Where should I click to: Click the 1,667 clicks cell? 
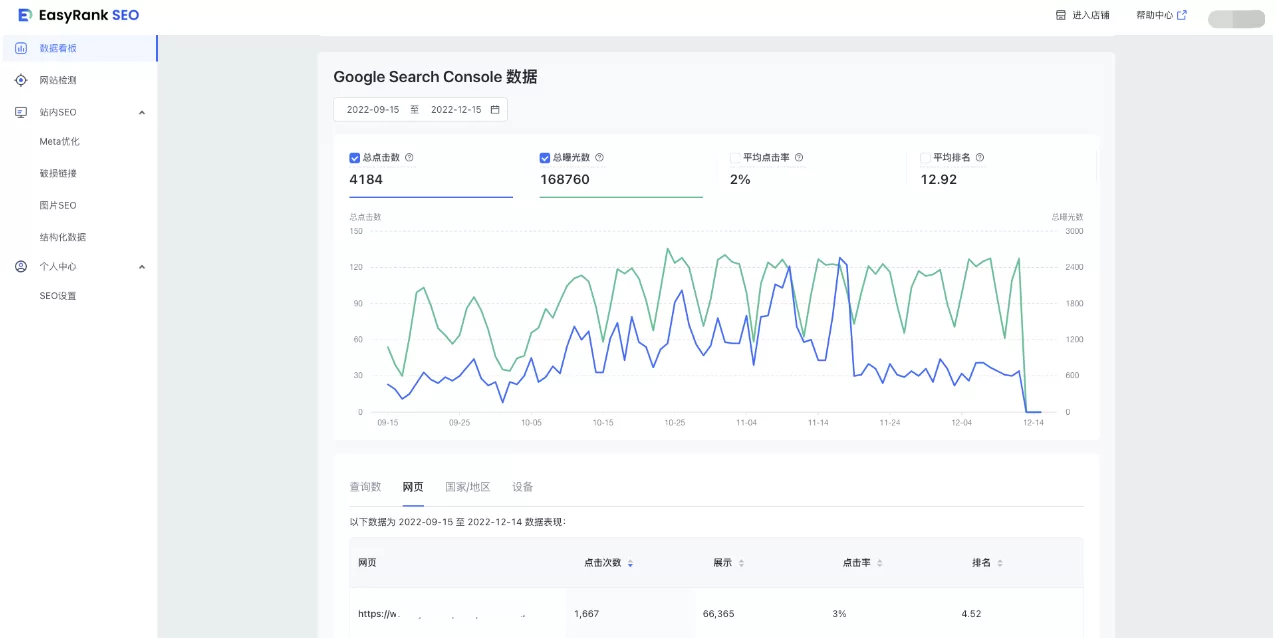587,613
